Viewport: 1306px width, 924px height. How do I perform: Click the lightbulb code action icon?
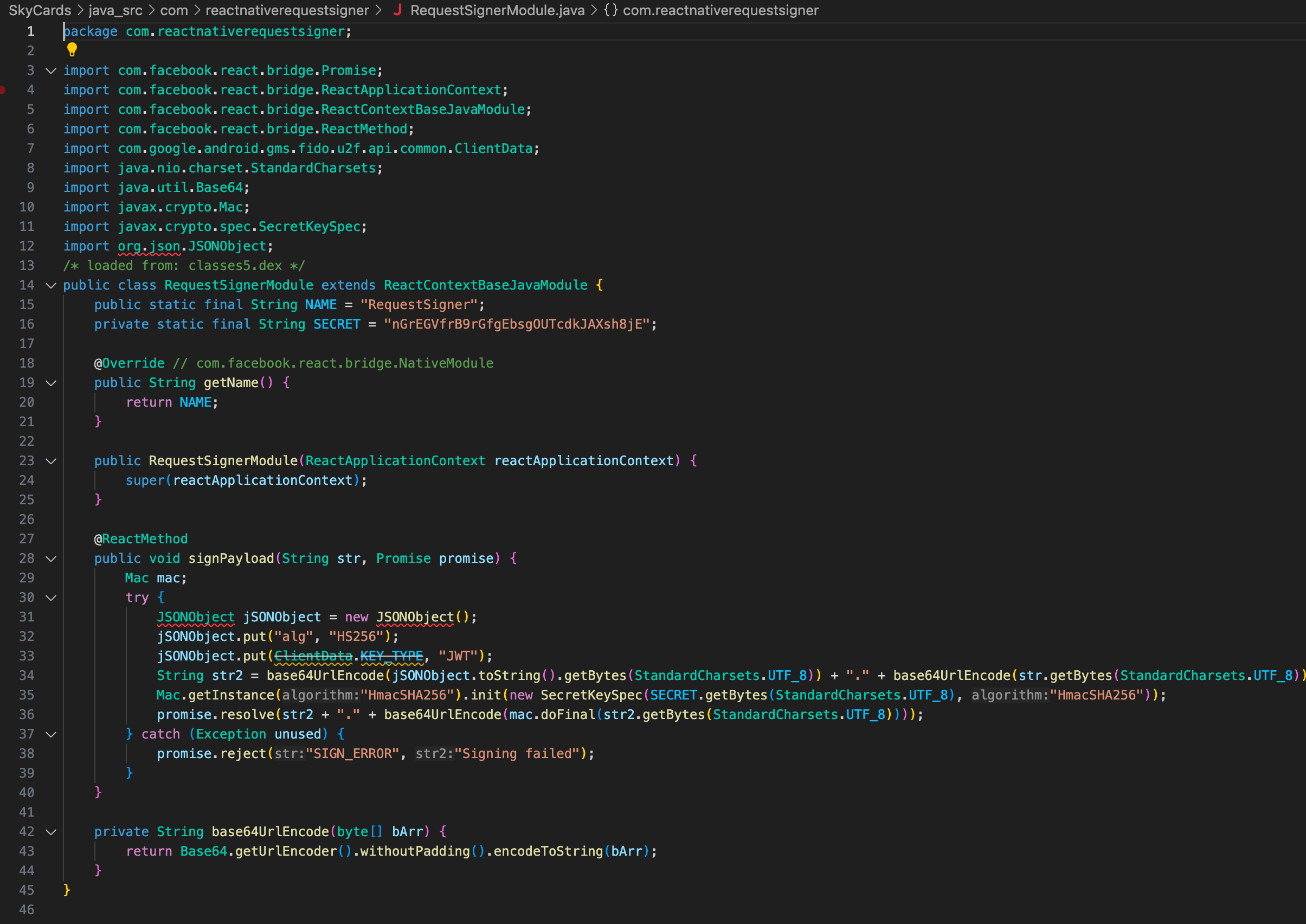pyautogui.click(x=72, y=50)
